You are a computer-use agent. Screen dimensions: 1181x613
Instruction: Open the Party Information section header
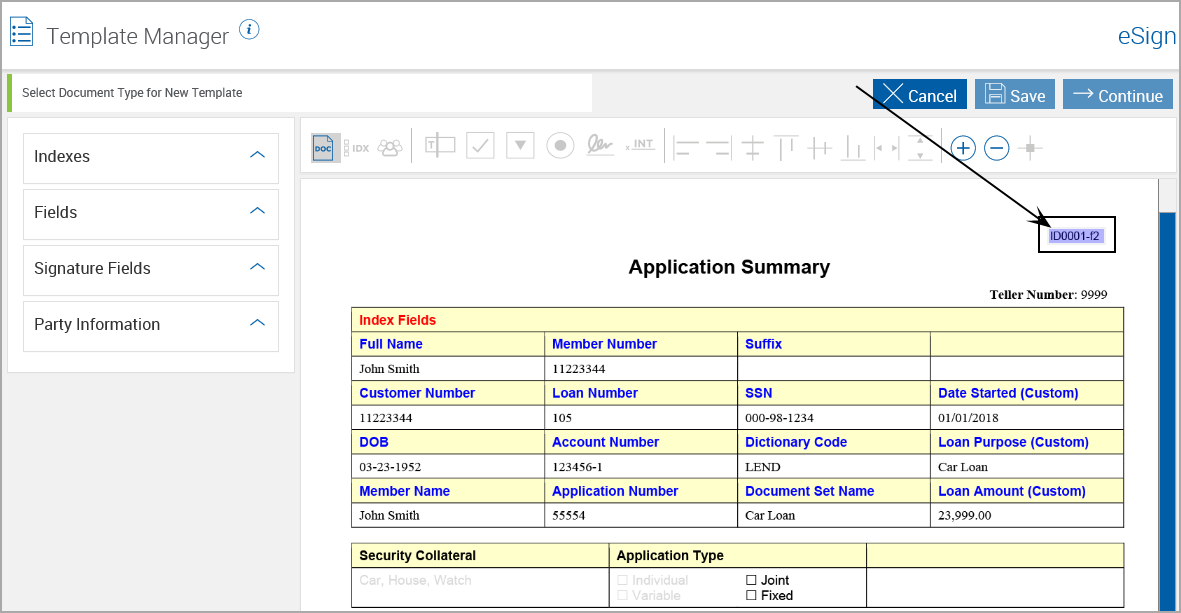[x=151, y=326]
